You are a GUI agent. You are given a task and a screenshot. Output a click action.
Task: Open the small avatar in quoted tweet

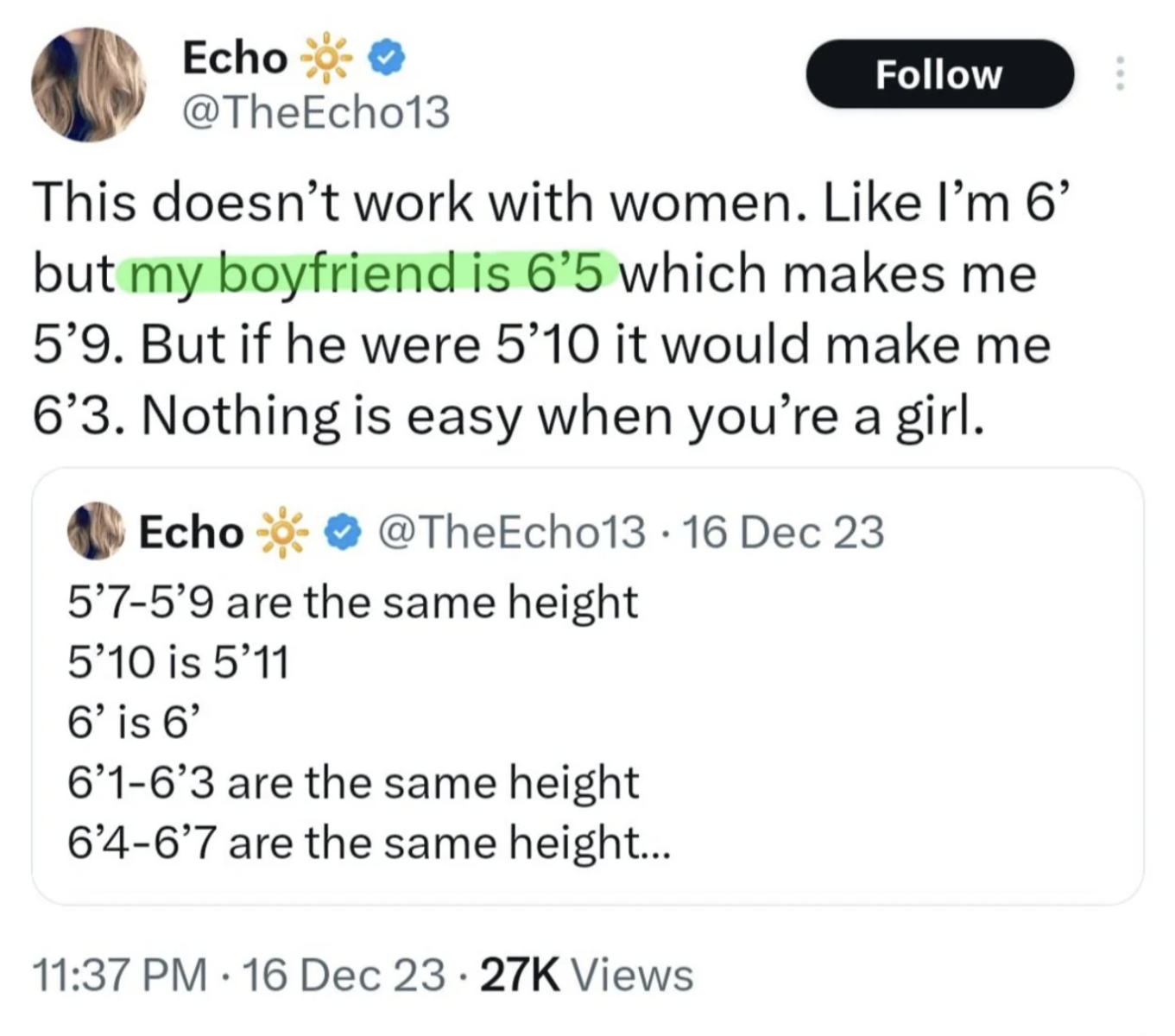point(95,531)
